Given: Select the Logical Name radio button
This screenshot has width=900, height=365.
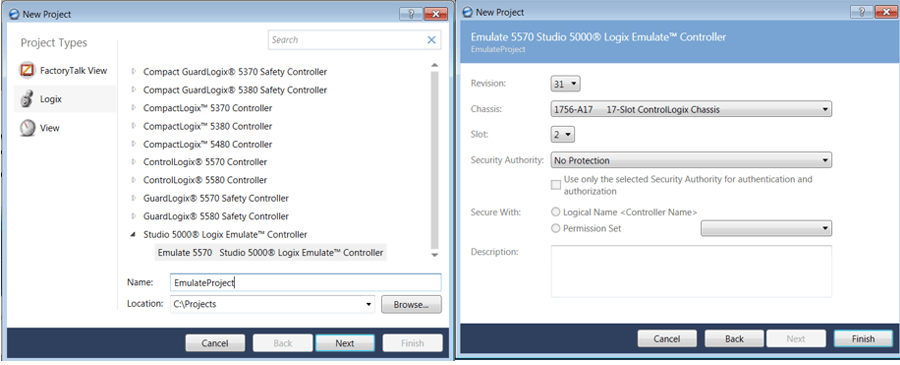Looking at the screenshot, I should (x=555, y=212).
